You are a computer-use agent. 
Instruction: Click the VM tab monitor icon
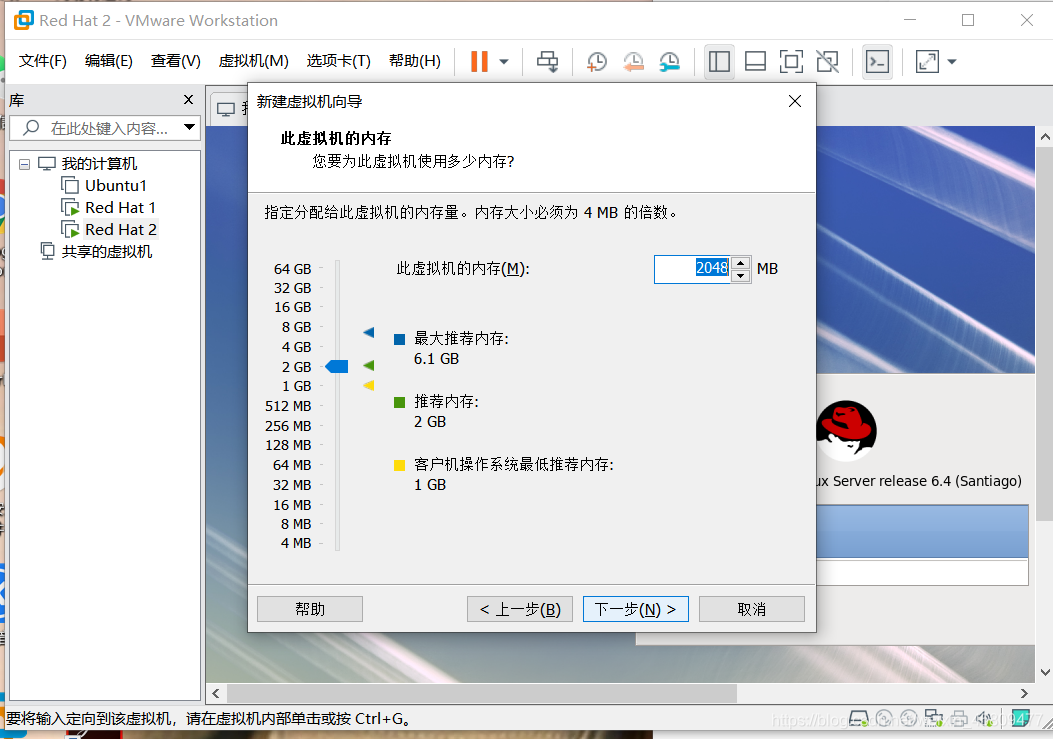[x=226, y=109]
